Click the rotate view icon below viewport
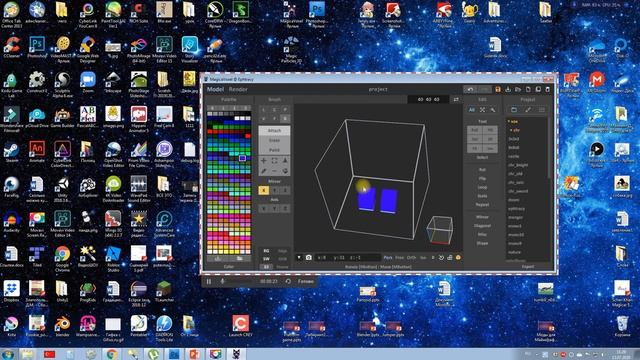This screenshot has width=640, height=360. click(441, 258)
